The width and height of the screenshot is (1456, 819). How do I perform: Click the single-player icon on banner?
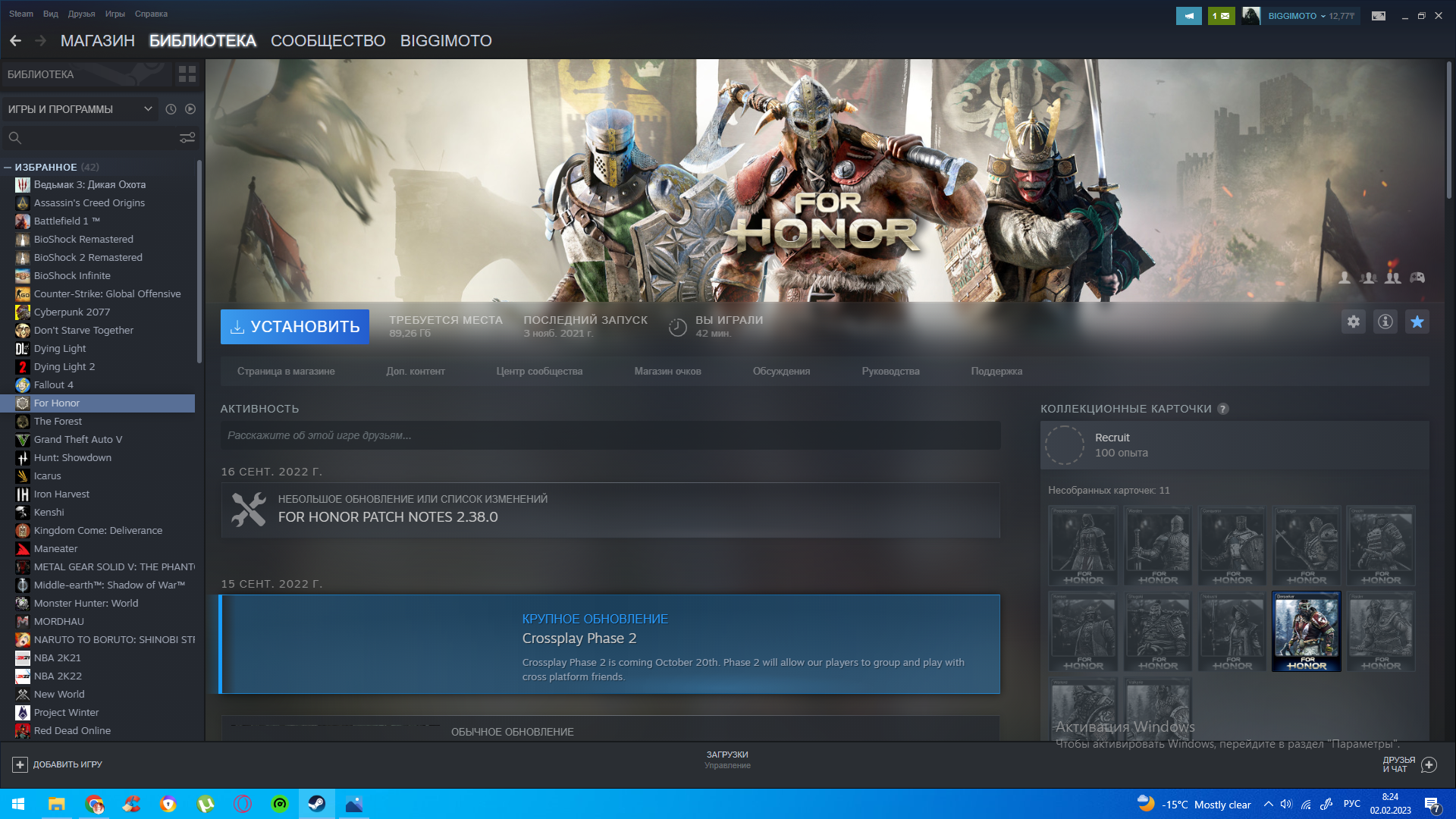point(1345,278)
